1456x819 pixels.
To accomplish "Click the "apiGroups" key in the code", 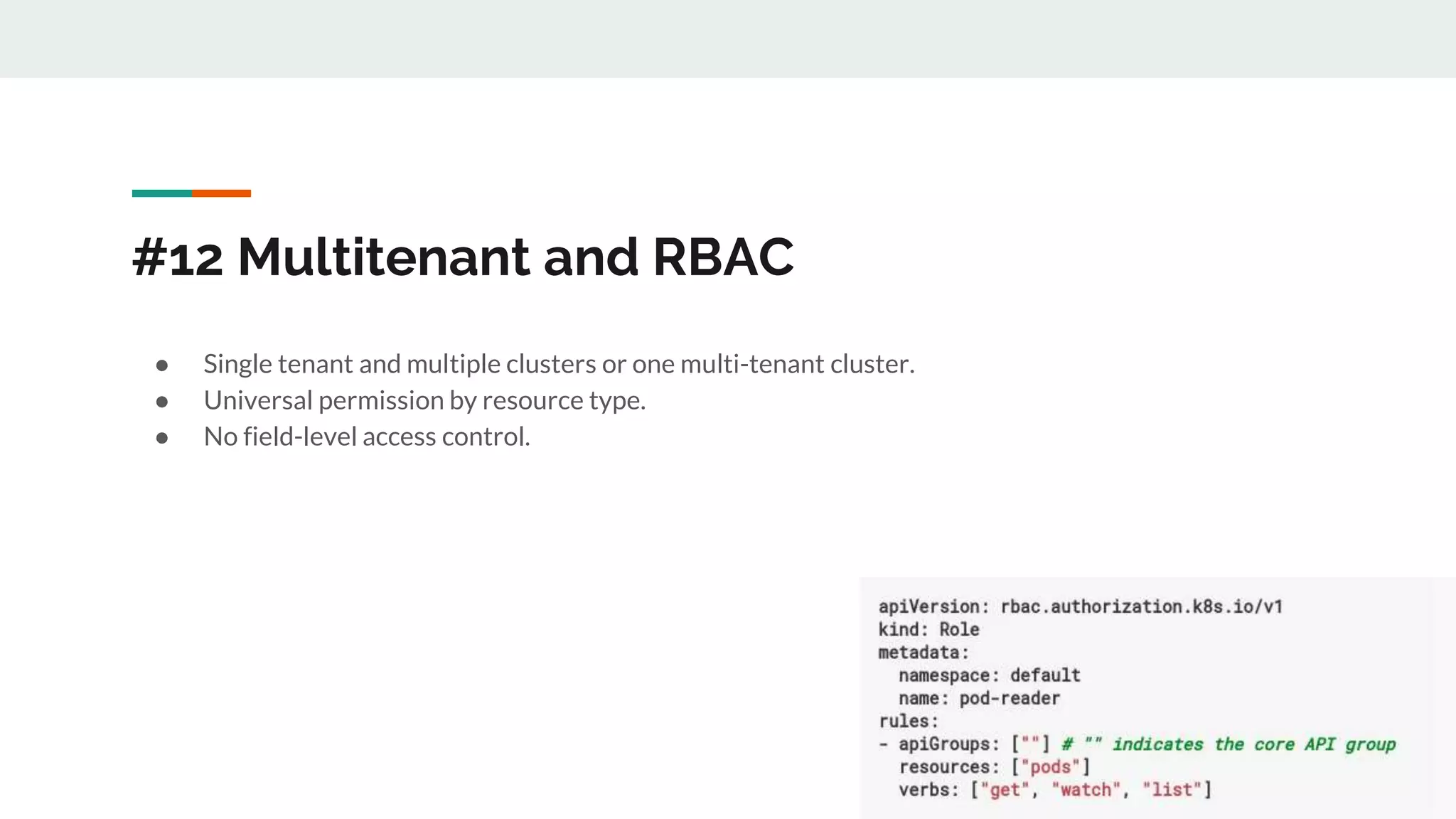I will coord(944,744).
